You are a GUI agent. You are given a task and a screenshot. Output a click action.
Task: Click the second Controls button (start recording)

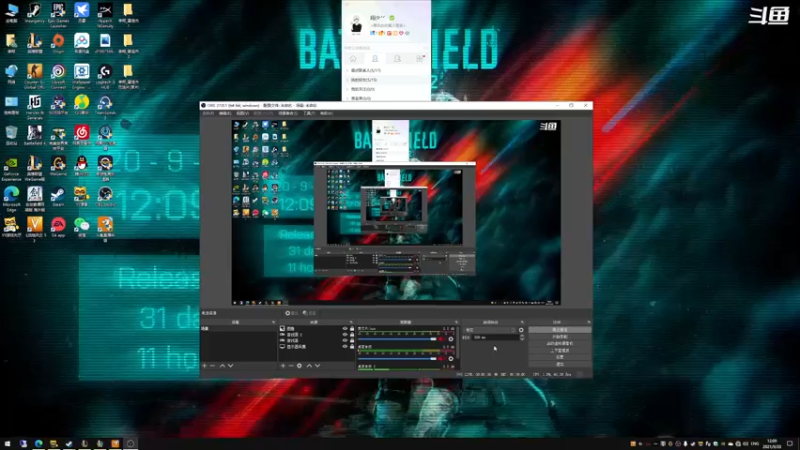click(x=560, y=337)
